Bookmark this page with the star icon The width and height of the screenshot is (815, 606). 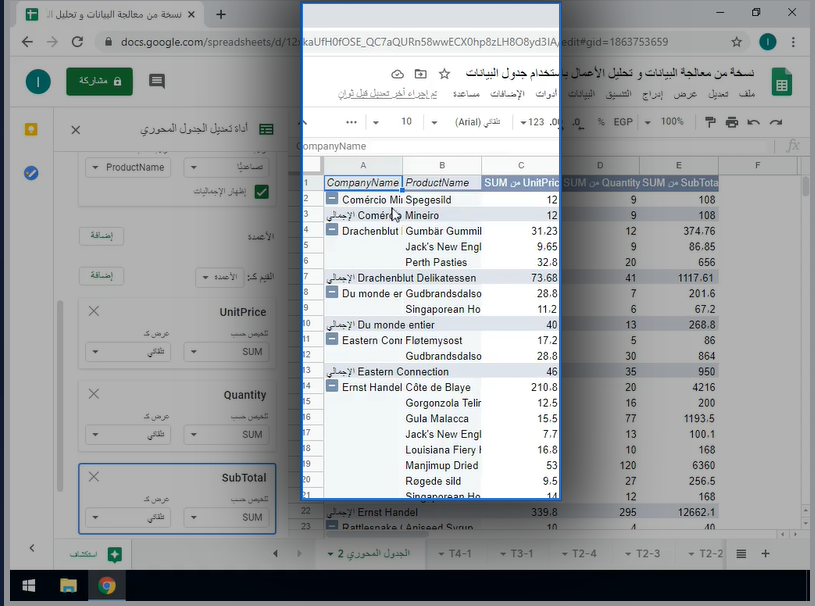(x=737, y=42)
